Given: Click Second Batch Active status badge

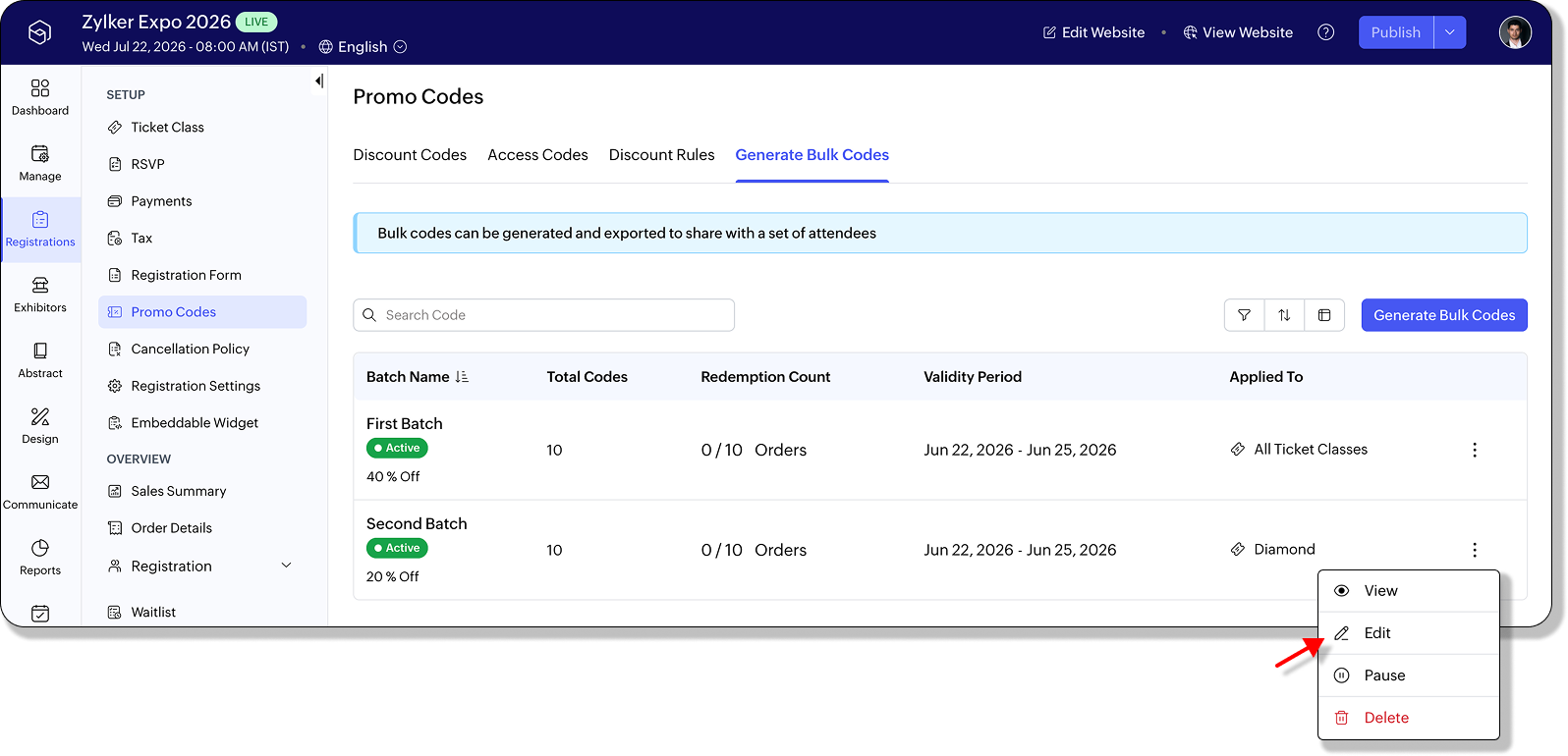Looking at the screenshot, I should pos(397,548).
